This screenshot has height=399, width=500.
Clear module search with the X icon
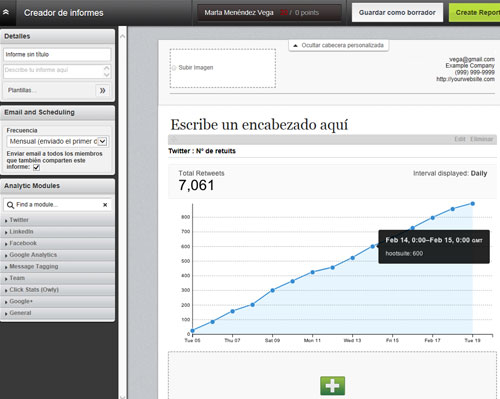pos(105,205)
